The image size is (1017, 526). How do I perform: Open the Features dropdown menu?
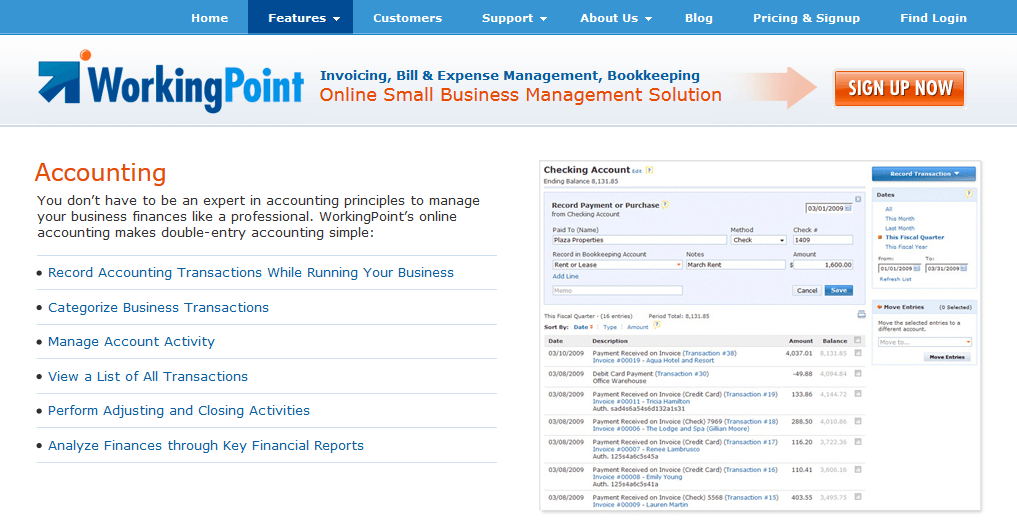pos(300,18)
